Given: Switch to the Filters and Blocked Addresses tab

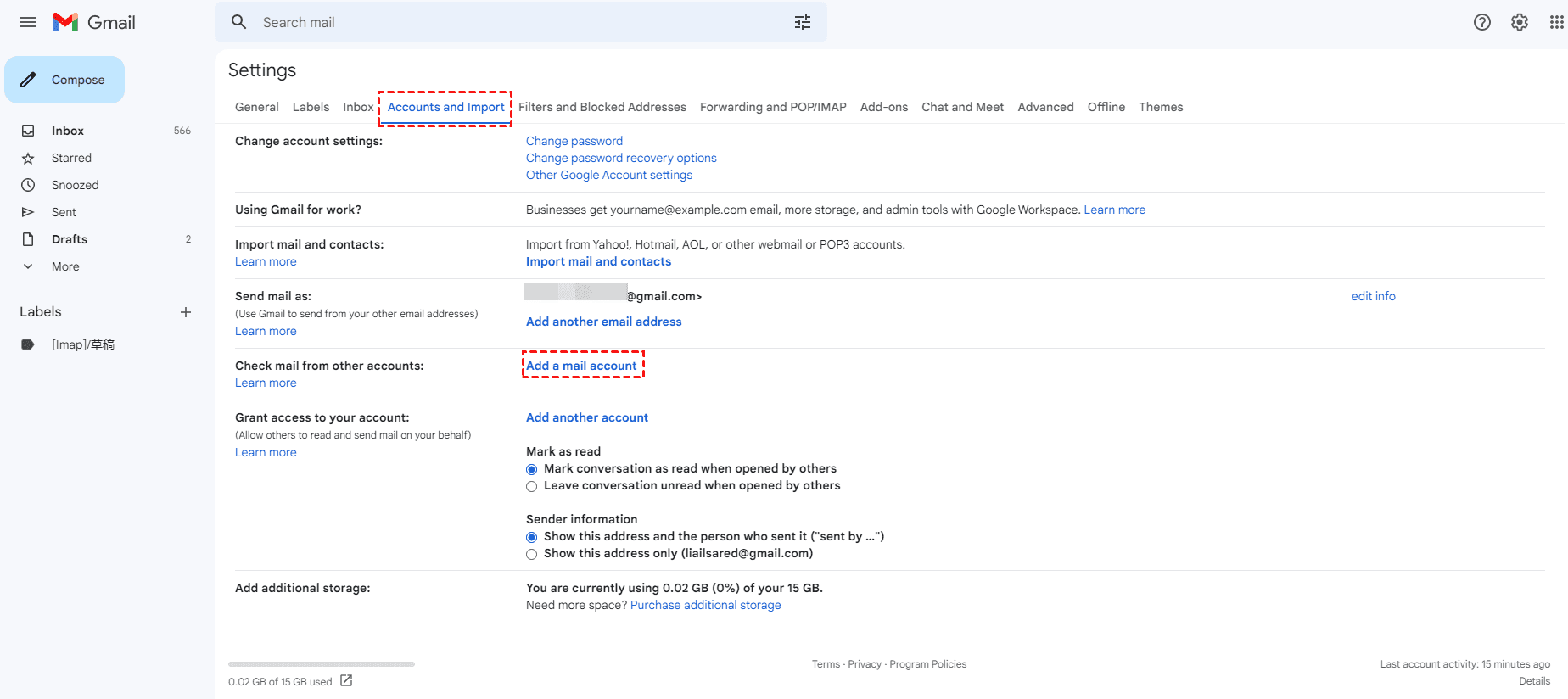Looking at the screenshot, I should (602, 107).
